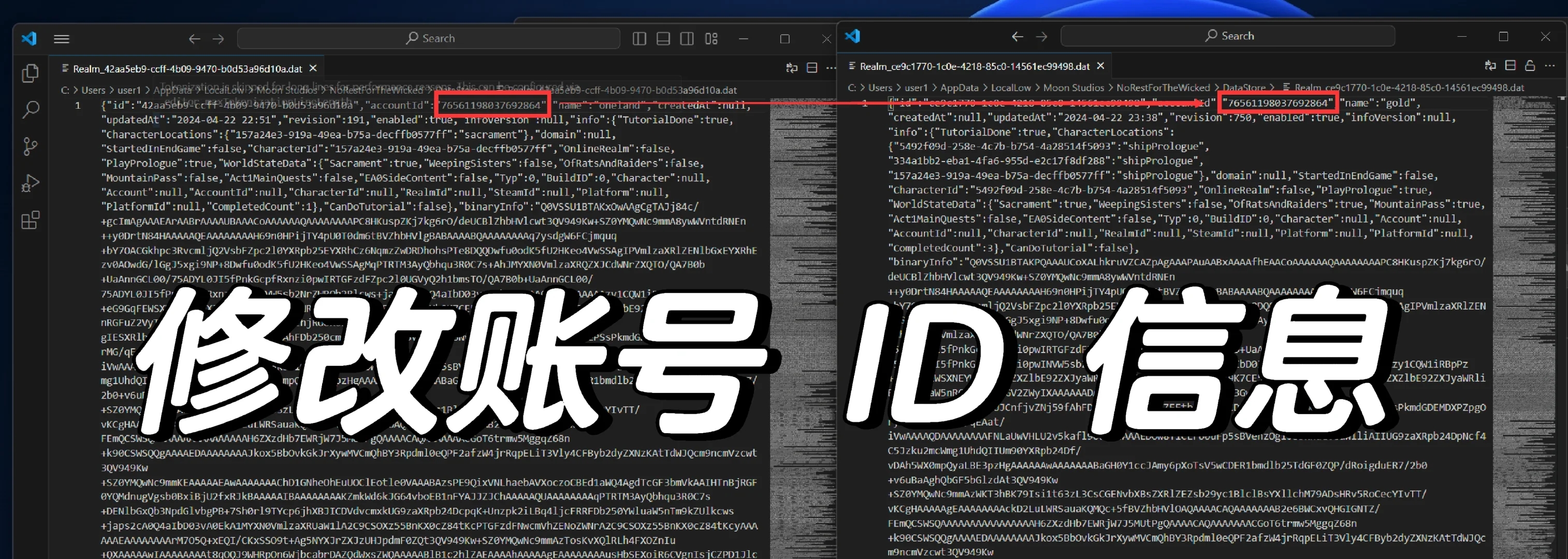Maximize the right VS Code window
The height and width of the screenshot is (559, 1568).
click(x=1503, y=37)
